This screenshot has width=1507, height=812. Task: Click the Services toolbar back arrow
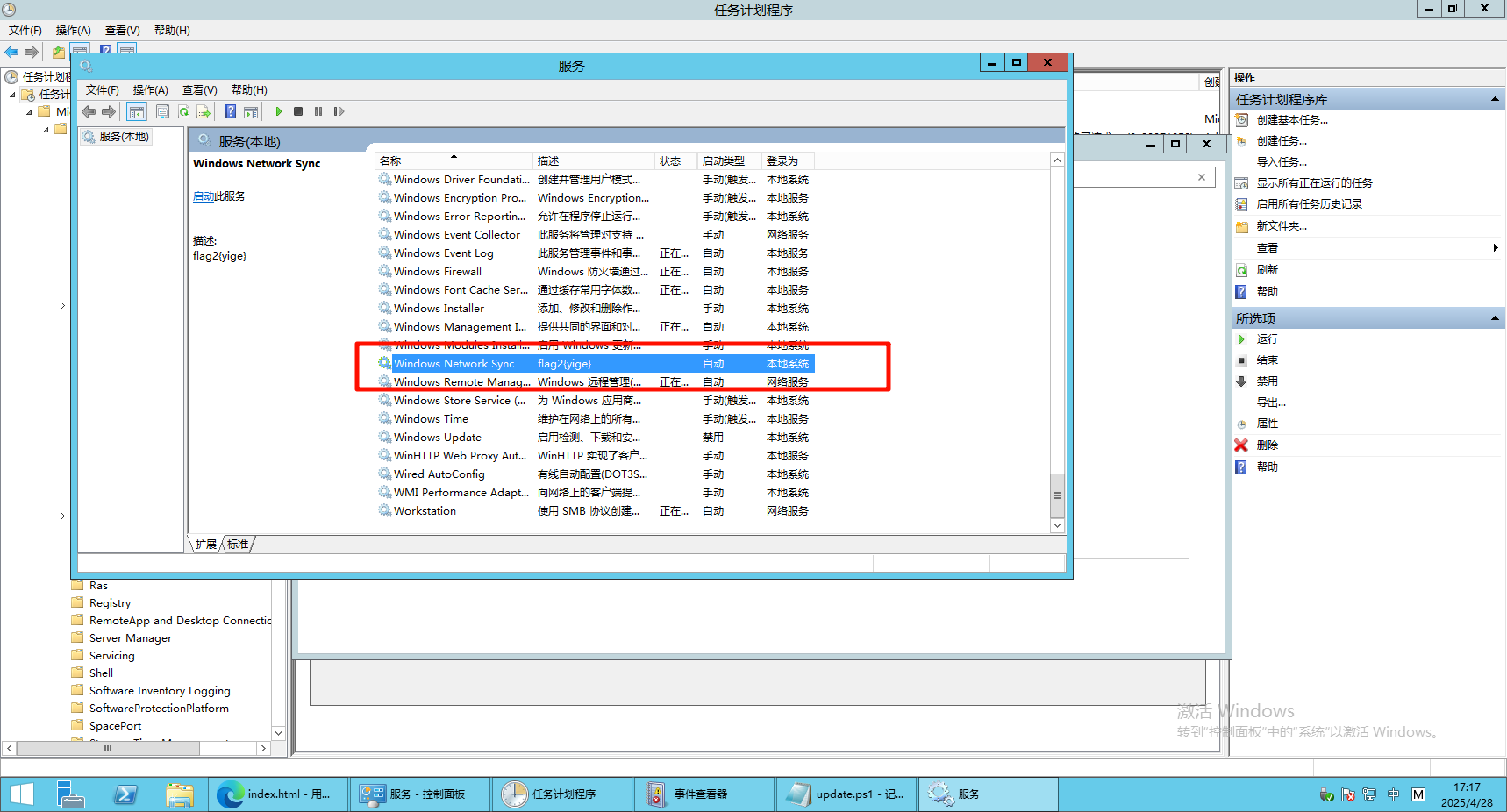point(89,111)
